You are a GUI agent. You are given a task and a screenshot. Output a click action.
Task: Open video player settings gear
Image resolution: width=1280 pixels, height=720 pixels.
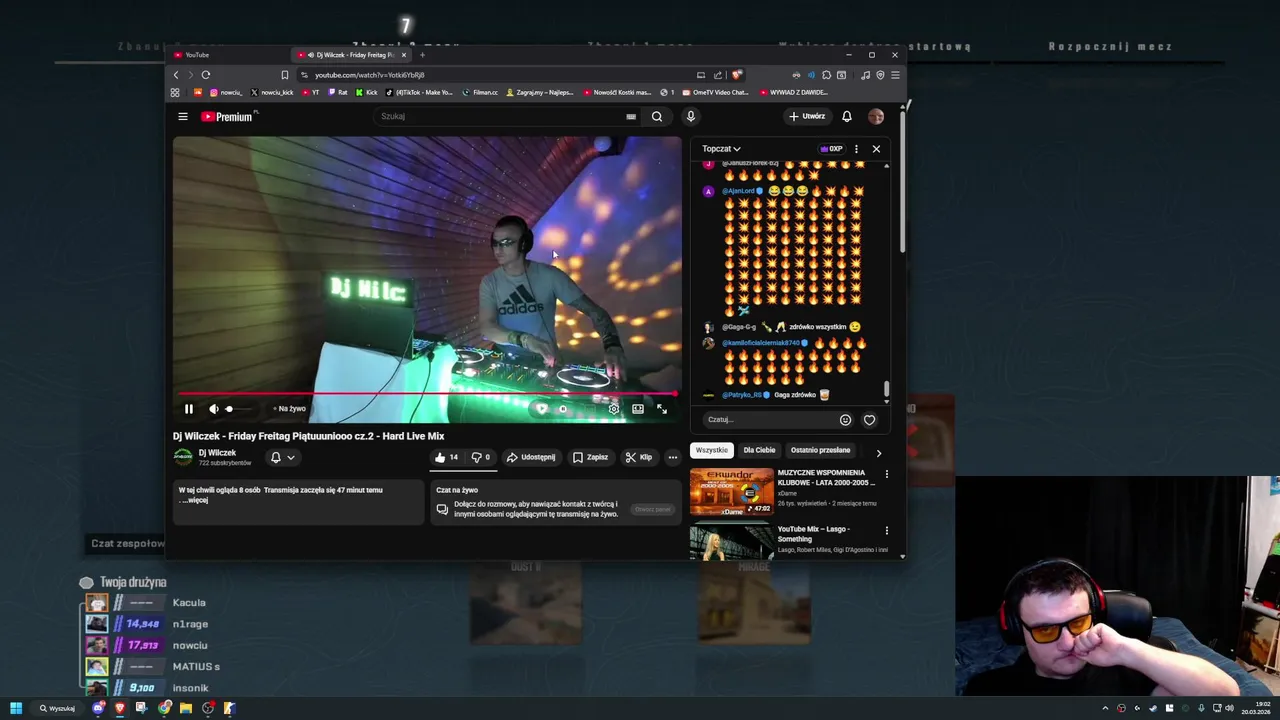pos(613,408)
